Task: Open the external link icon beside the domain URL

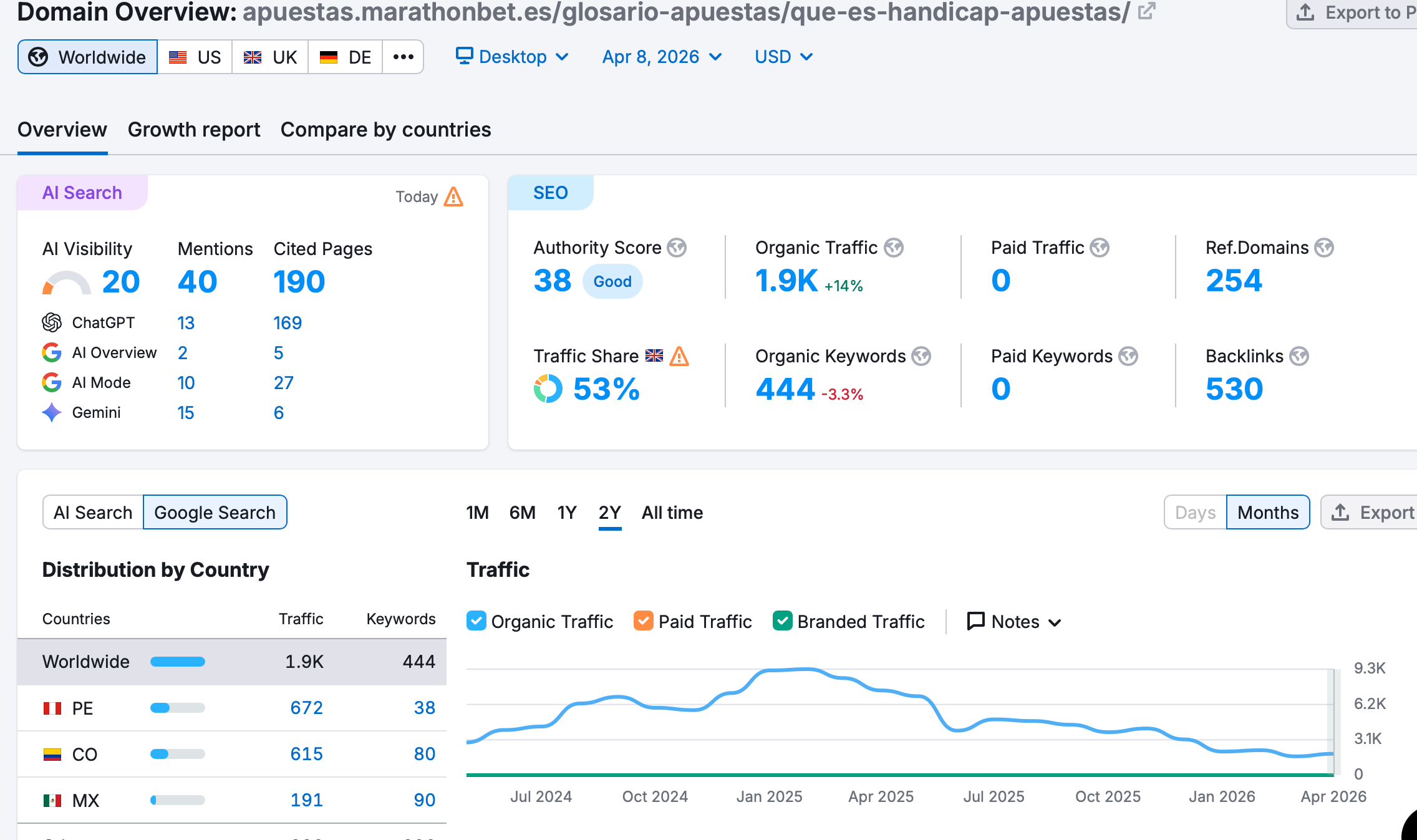Action: point(1146,11)
